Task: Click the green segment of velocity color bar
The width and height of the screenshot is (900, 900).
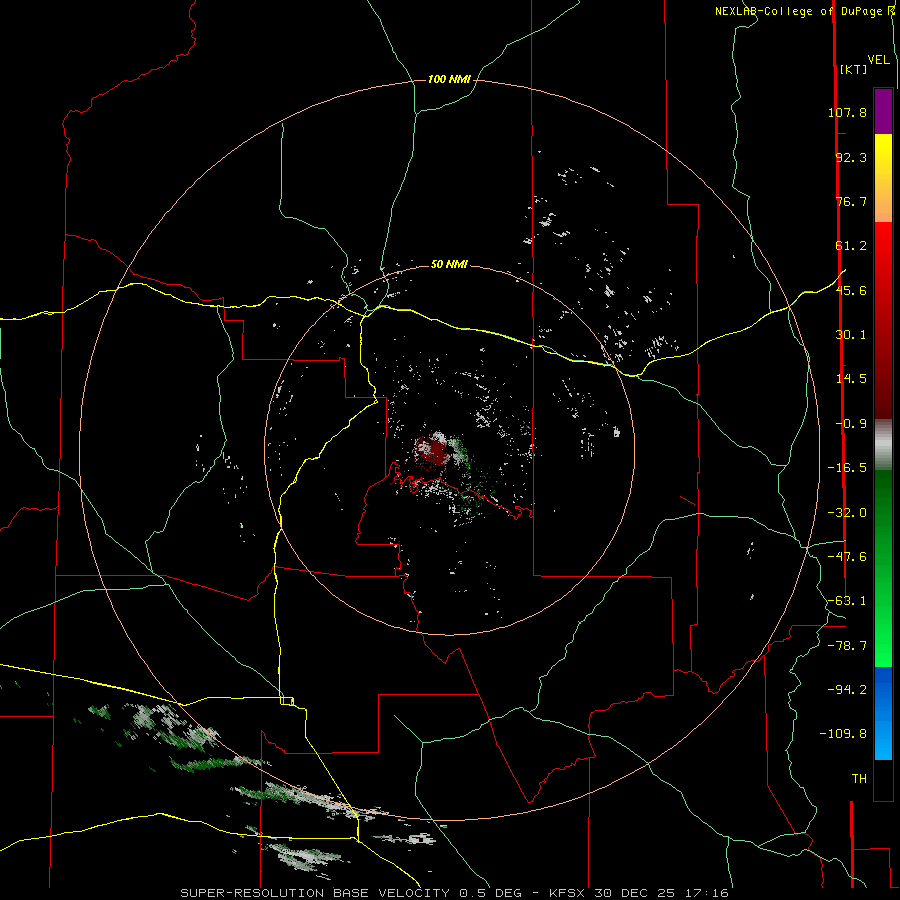Action: (x=883, y=568)
